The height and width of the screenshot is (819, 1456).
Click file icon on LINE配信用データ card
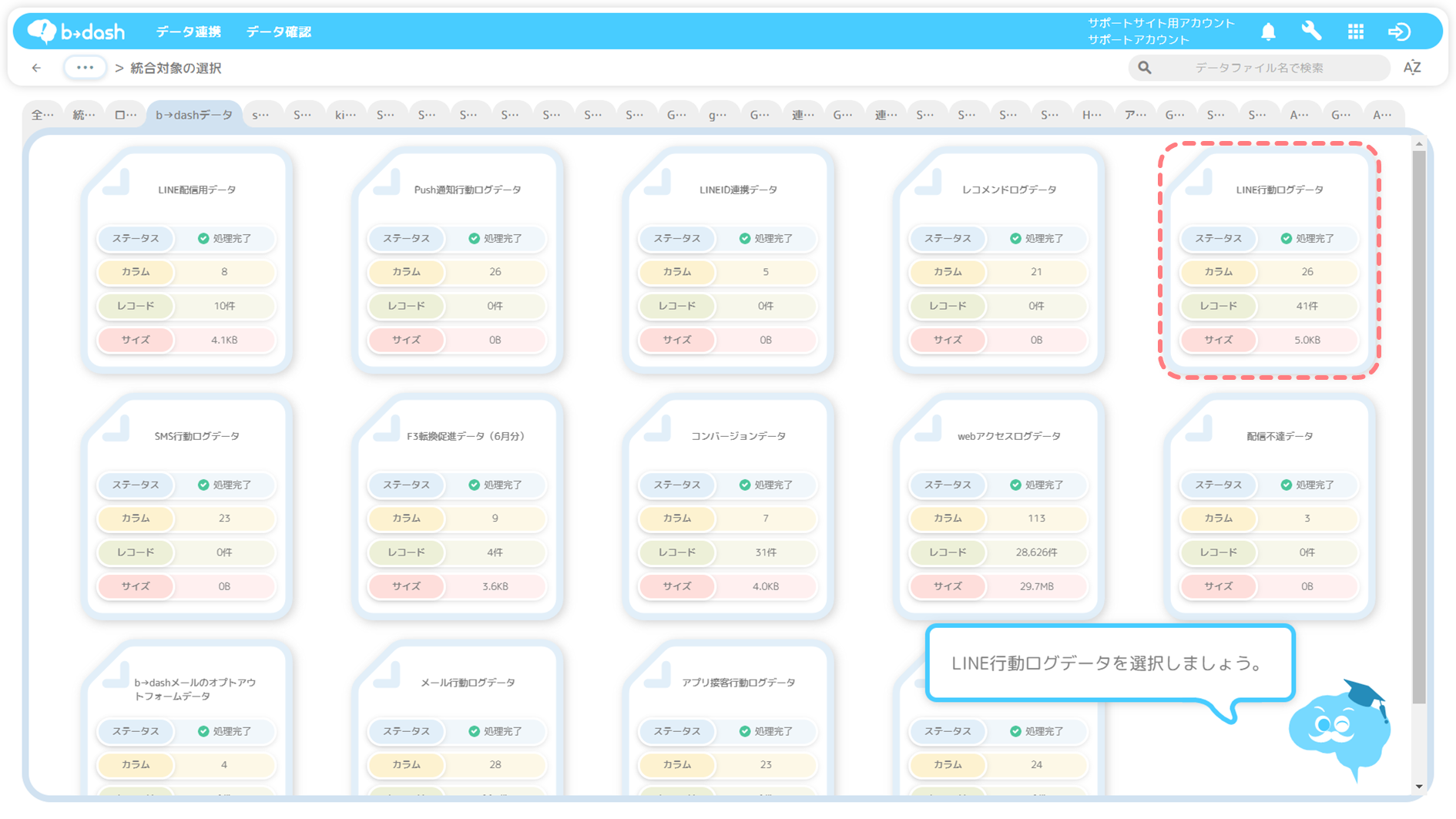(116, 182)
